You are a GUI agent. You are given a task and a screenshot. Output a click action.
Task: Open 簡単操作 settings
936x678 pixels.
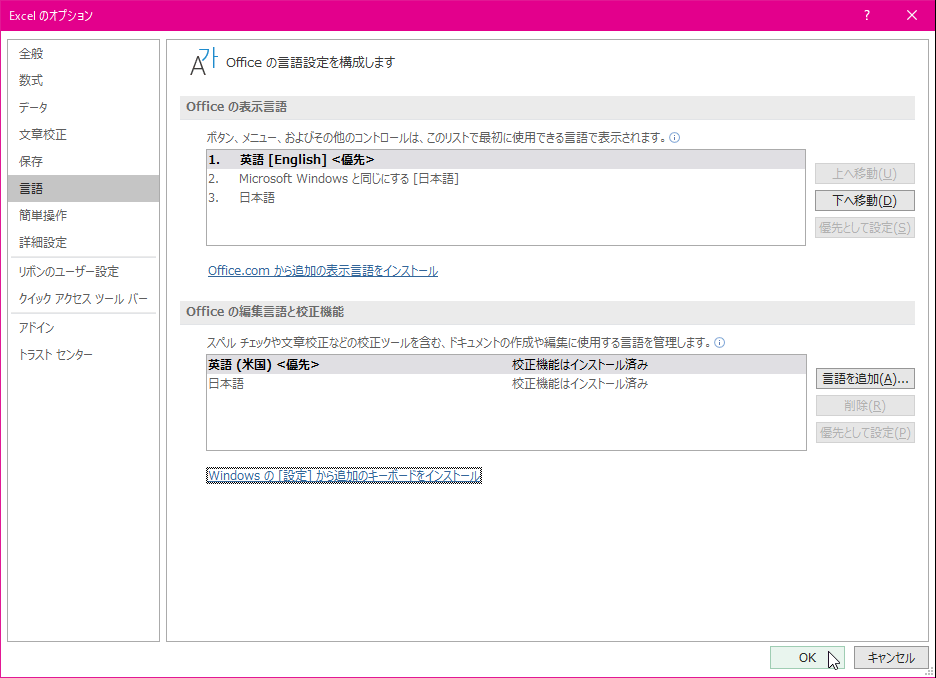84,215
